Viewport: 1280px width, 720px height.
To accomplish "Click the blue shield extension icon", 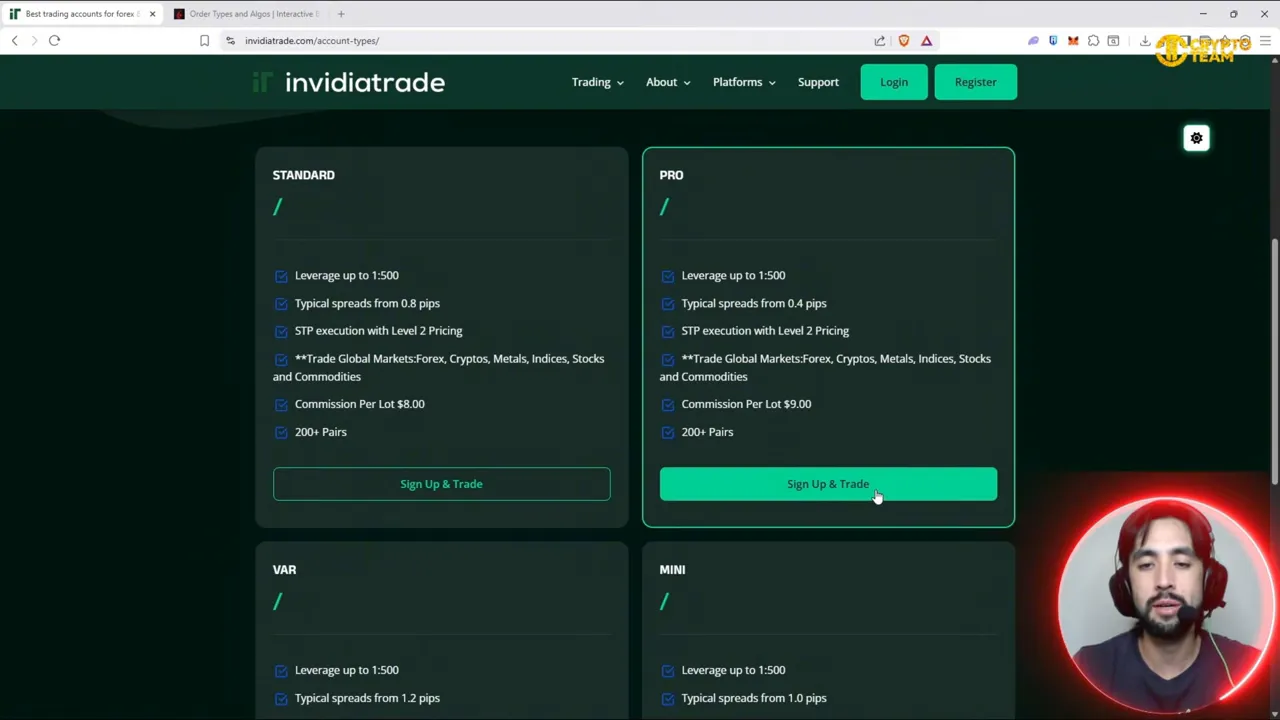I will (x=1053, y=40).
